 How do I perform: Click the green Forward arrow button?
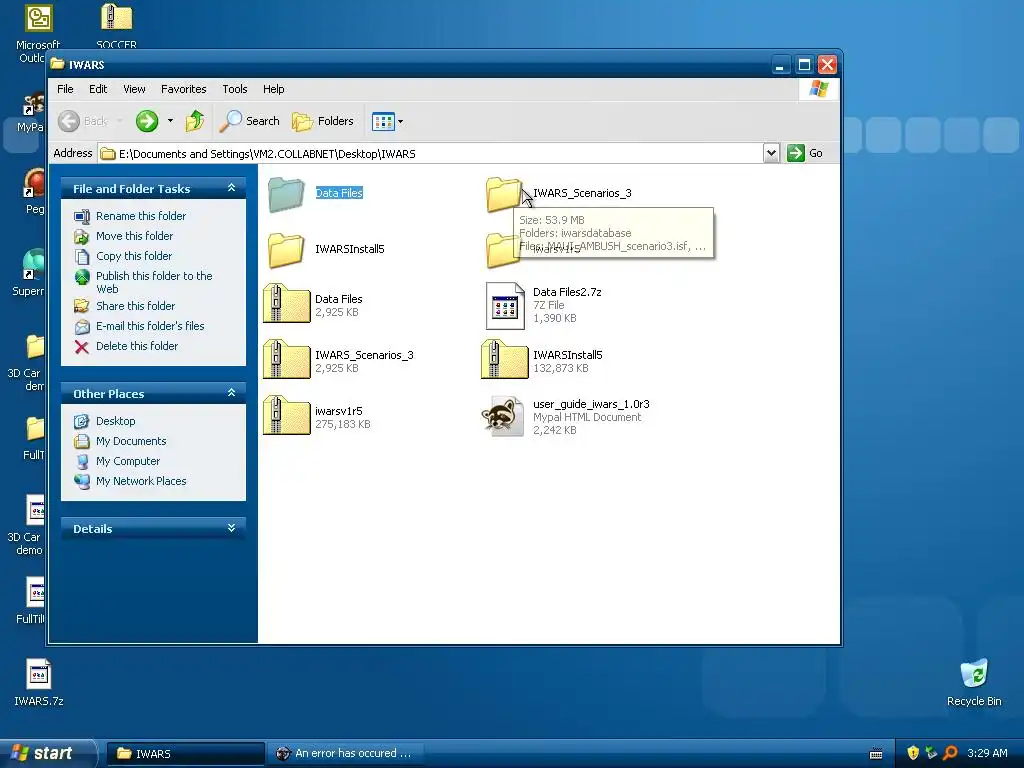[x=147, y=121]
